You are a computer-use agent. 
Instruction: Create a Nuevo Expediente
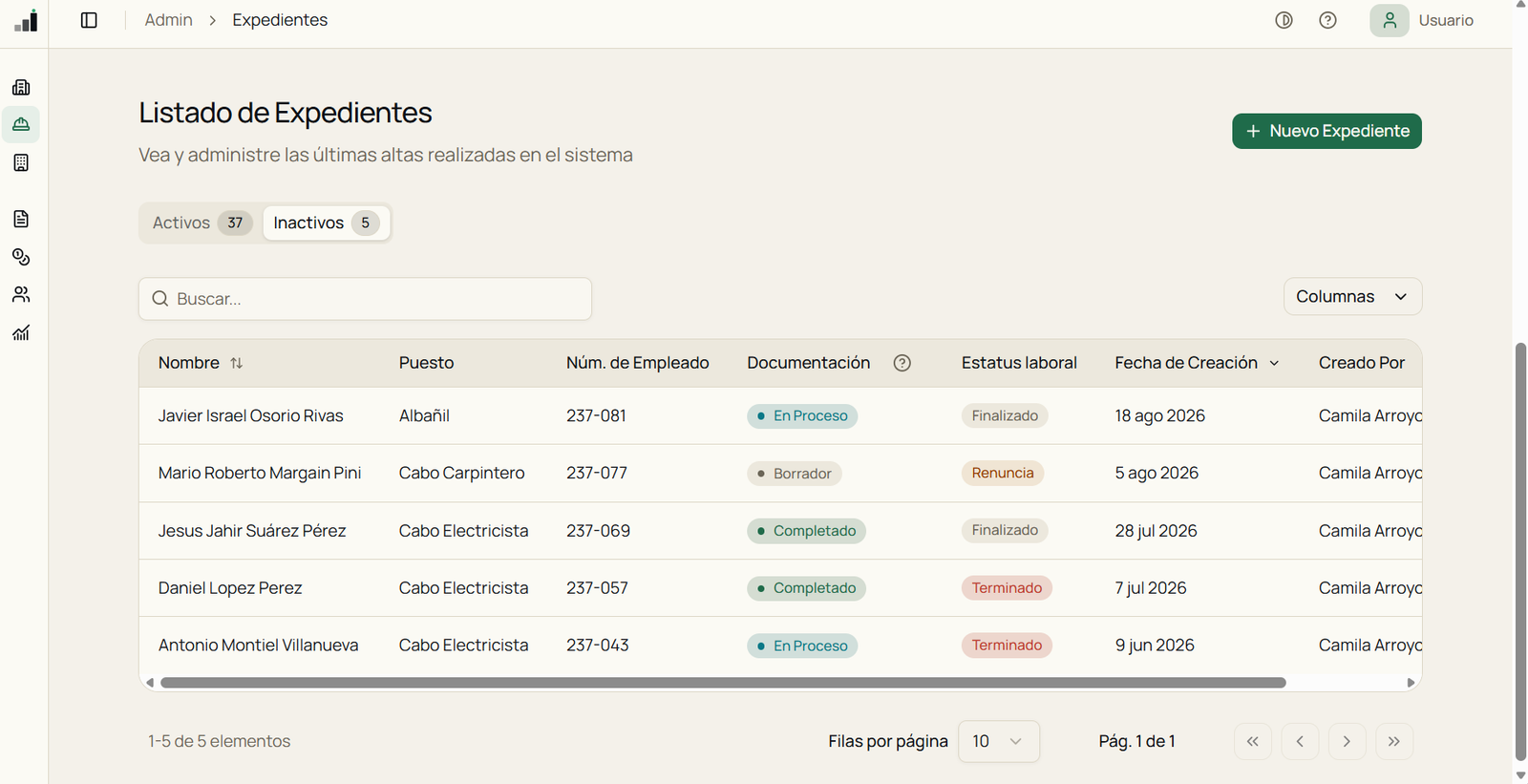(1326, 131)
